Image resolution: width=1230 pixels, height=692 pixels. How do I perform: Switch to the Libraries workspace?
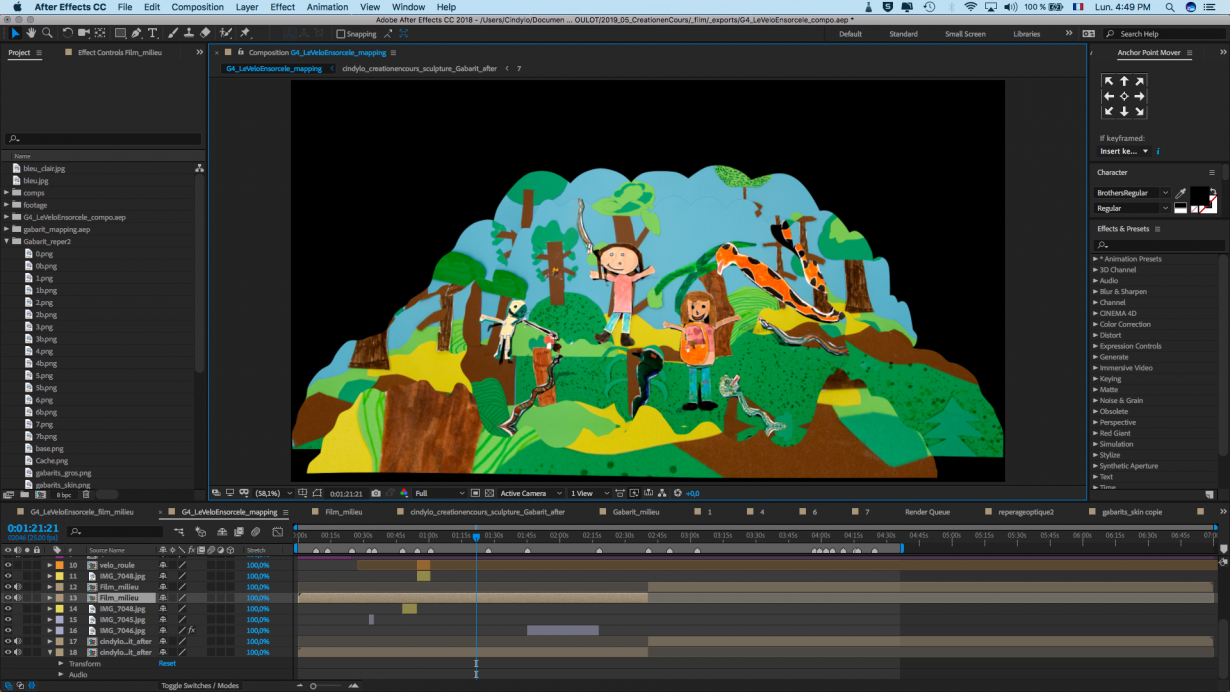1027,34
